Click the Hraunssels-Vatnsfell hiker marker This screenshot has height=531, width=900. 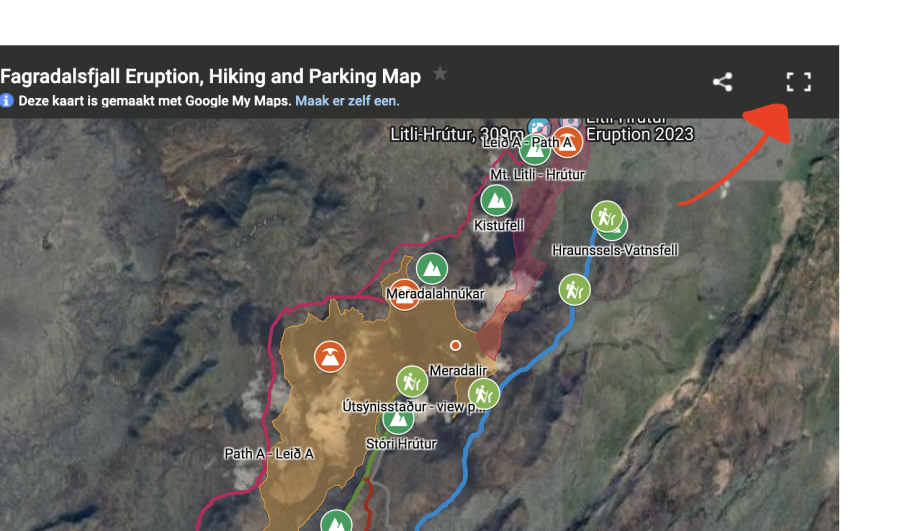[607, 217]
